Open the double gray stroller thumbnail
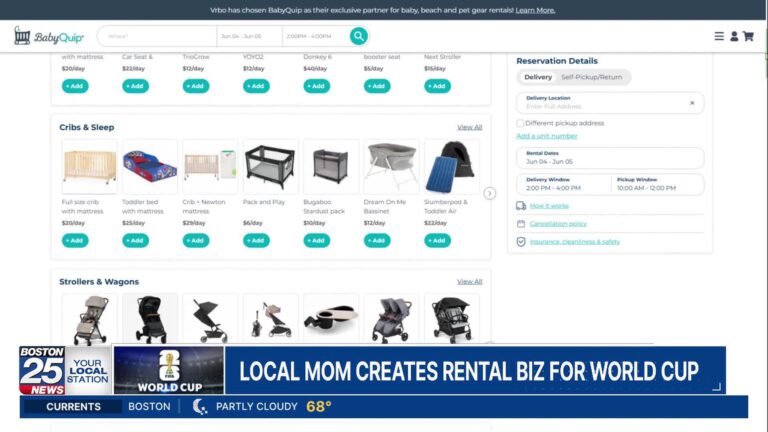 point(391,319)
